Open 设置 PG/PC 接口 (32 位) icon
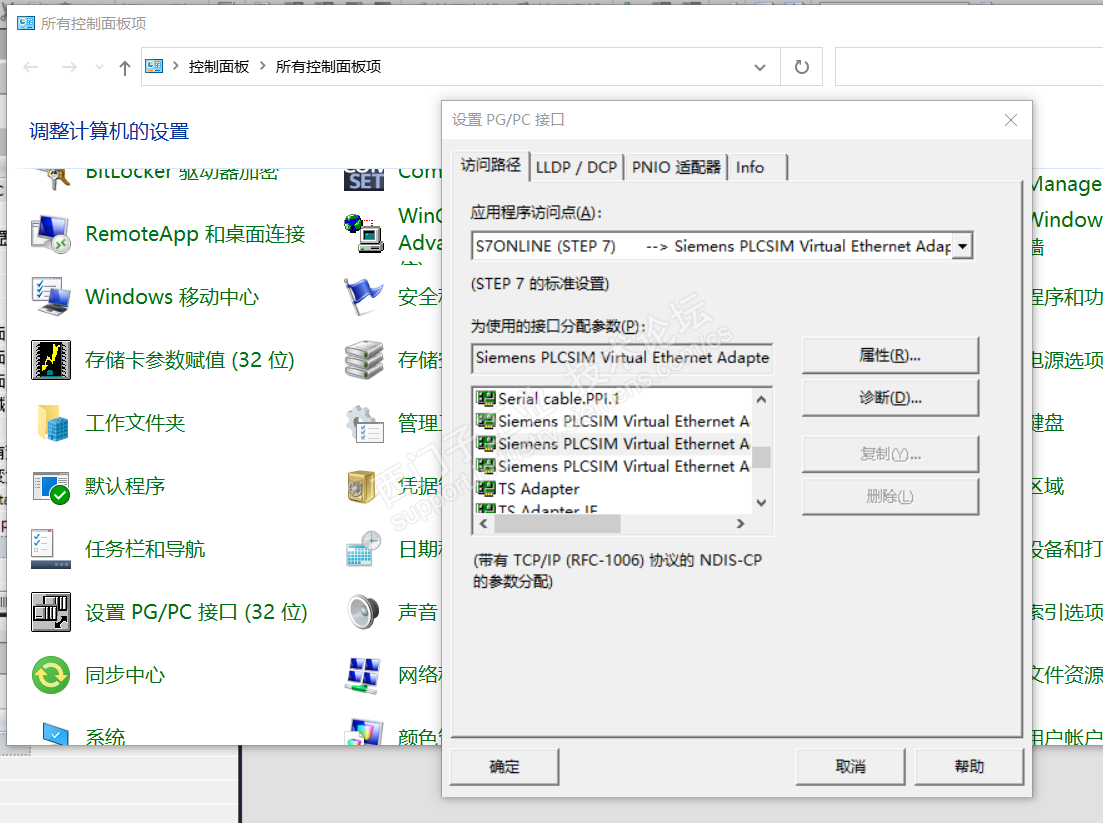 click(x=51, y=612)
